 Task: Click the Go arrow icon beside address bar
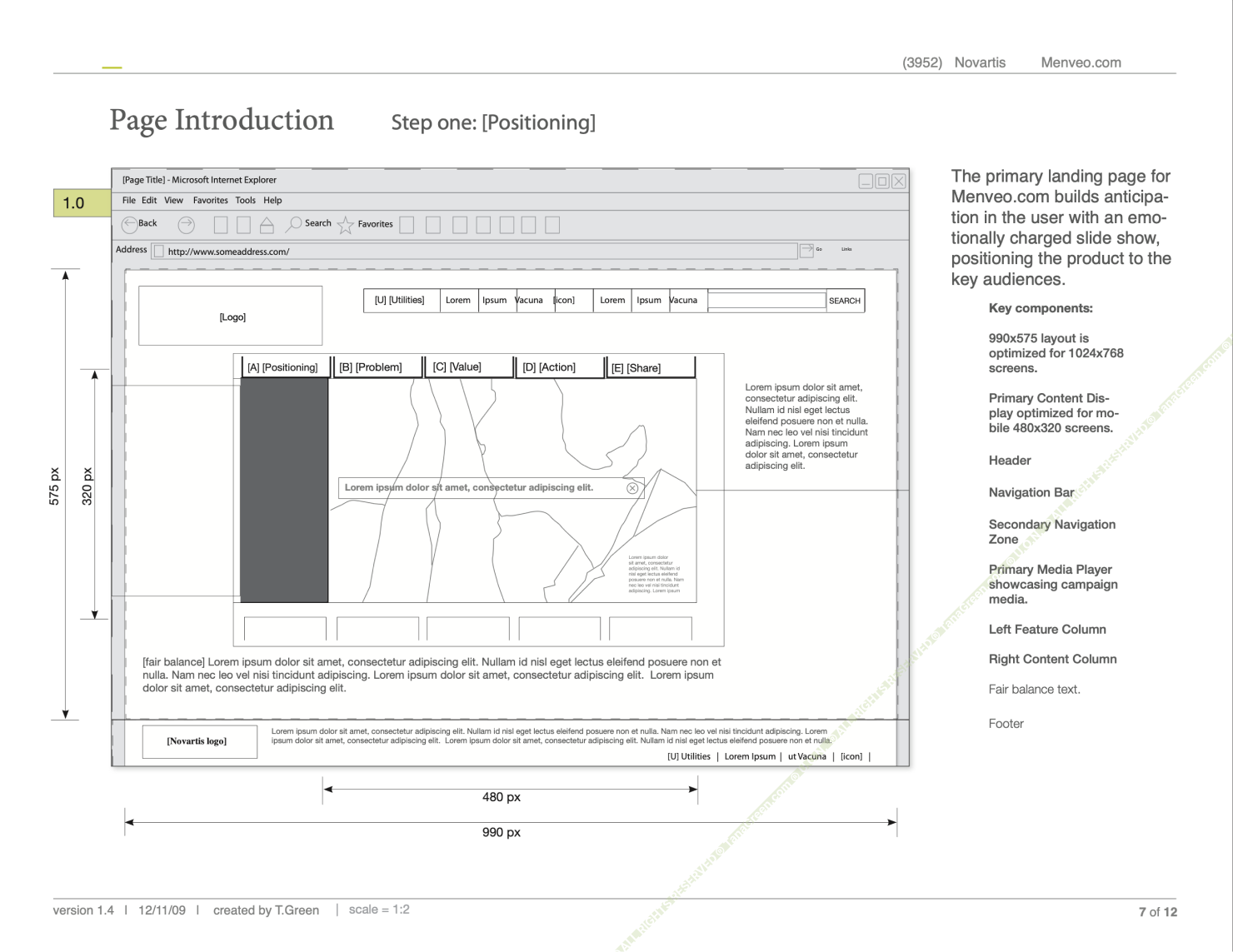(806, 250)
